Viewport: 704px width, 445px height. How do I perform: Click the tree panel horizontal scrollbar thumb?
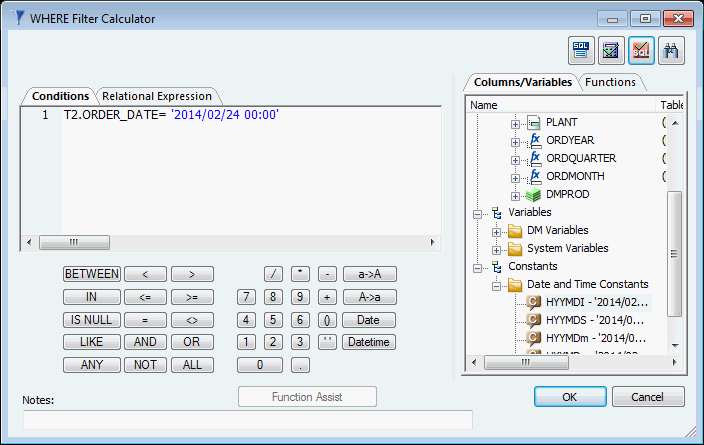pos(526,362)
